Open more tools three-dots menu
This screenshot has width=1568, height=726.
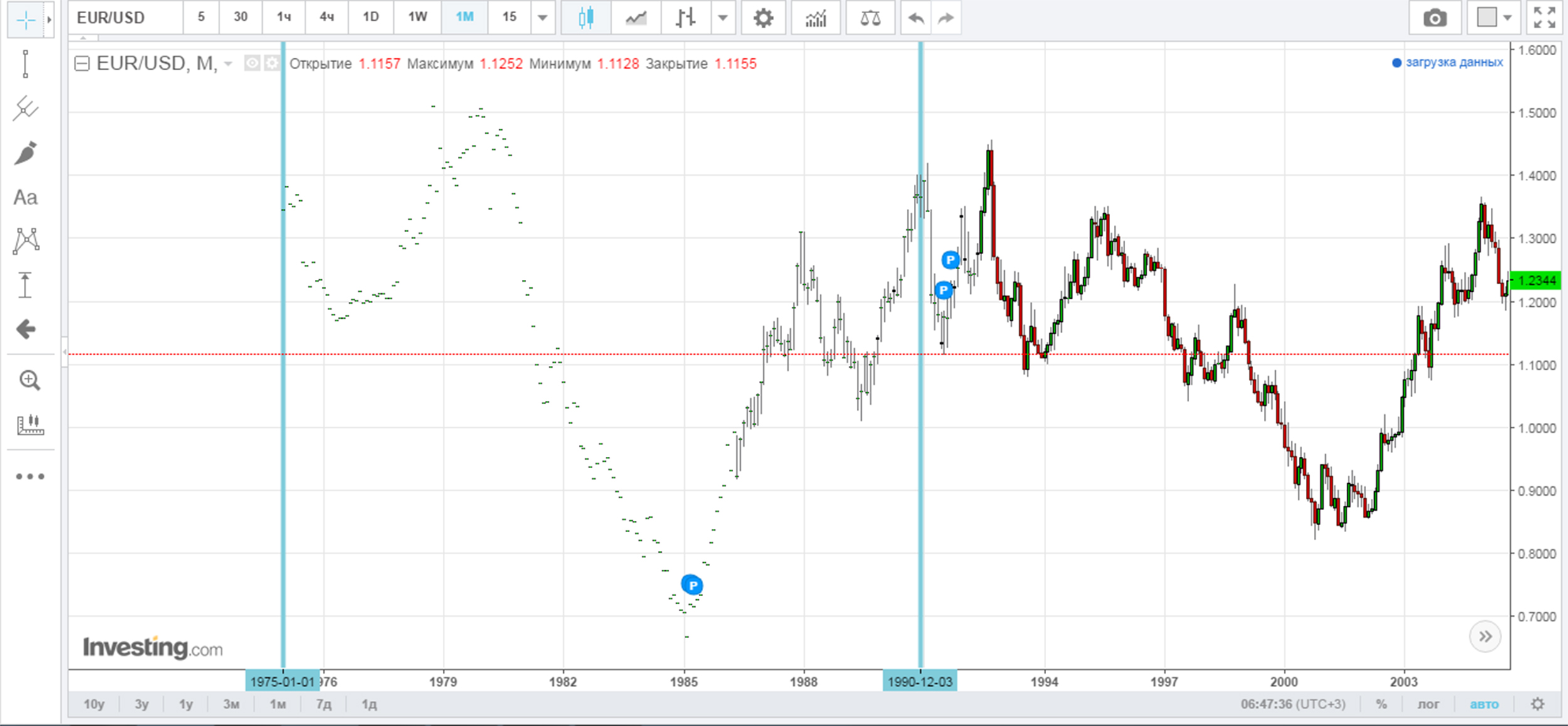click(30, 476)
